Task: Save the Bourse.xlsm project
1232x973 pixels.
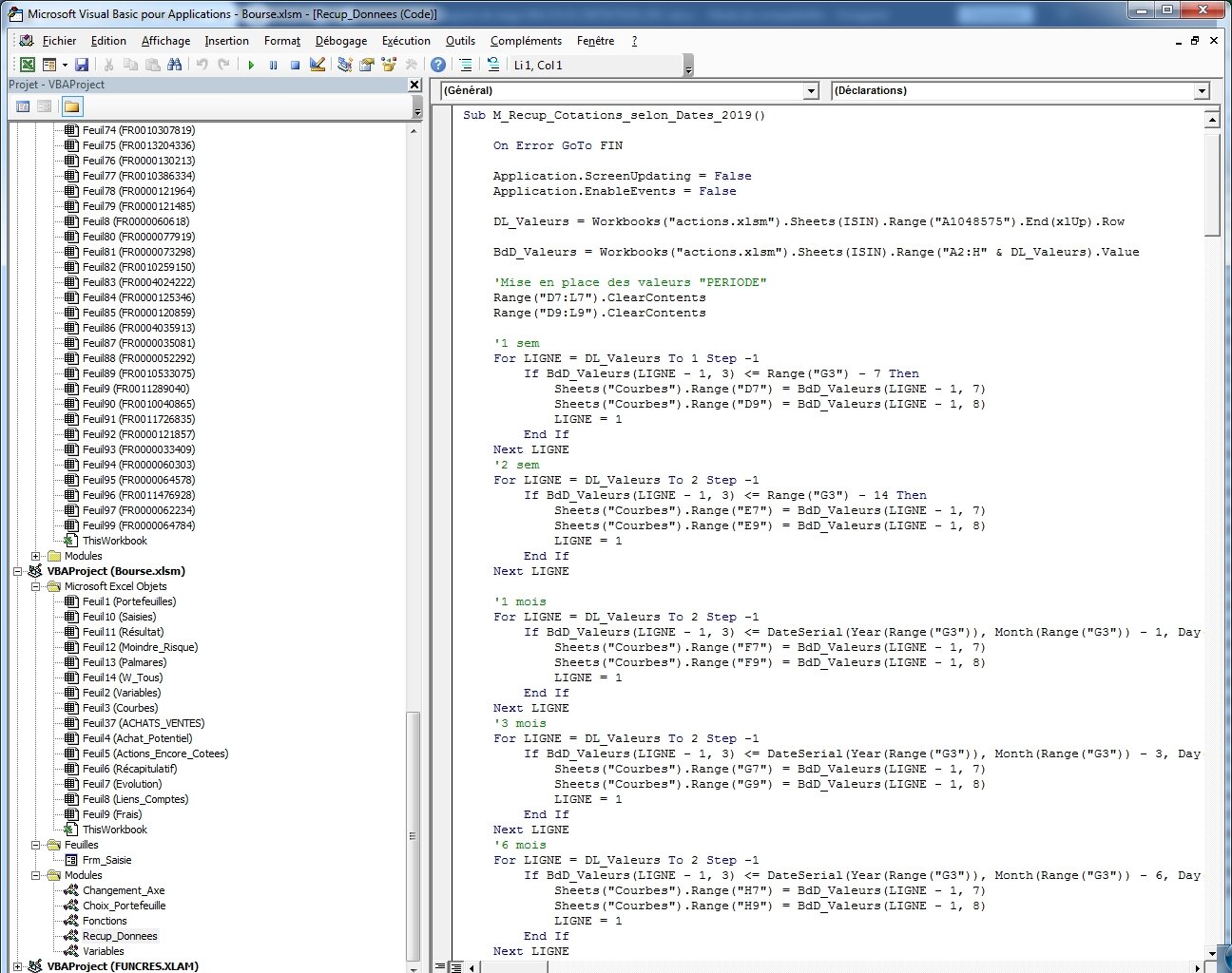Action: 82,65
